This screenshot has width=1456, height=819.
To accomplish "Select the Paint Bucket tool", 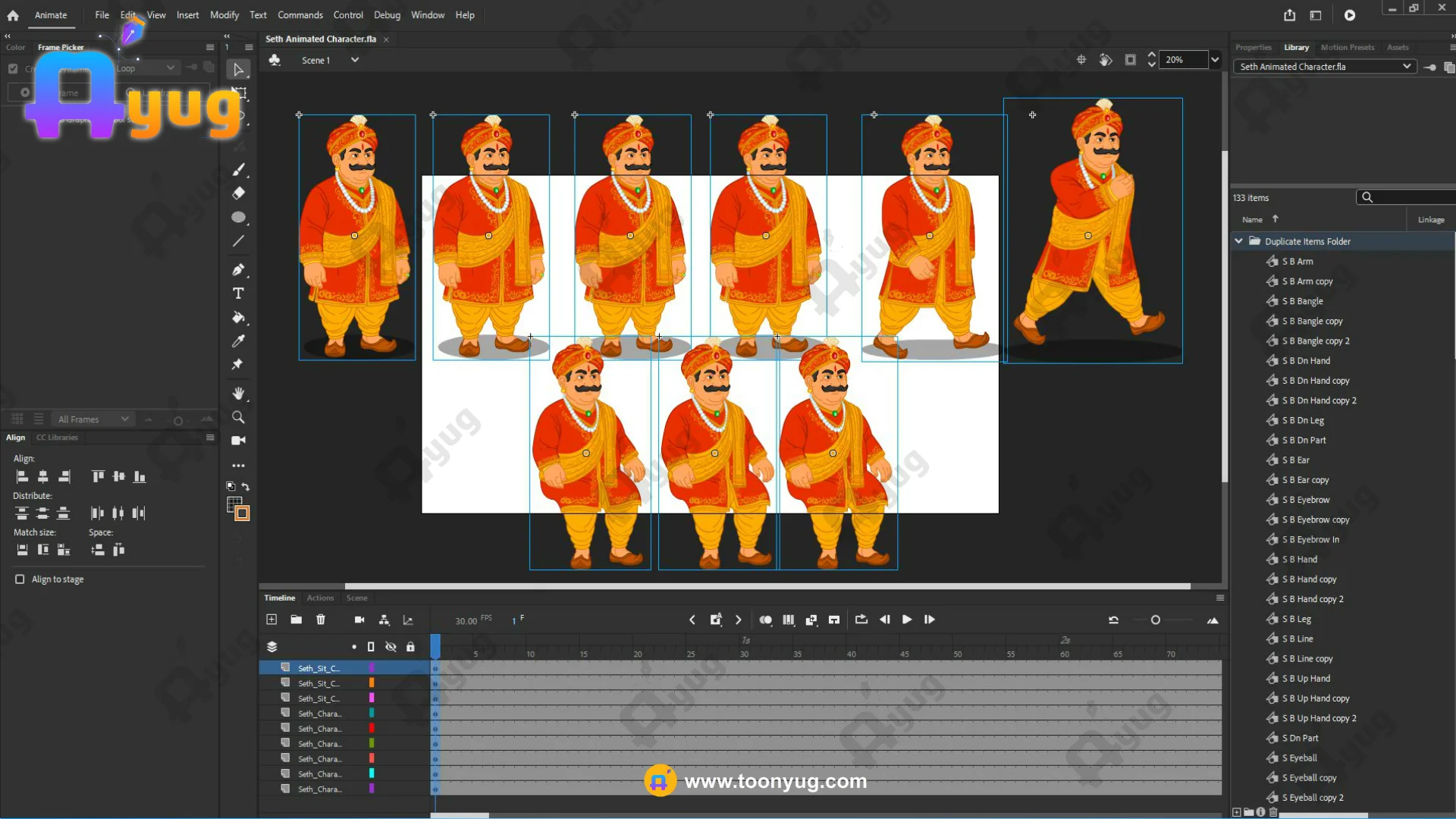I will (238, 317).
